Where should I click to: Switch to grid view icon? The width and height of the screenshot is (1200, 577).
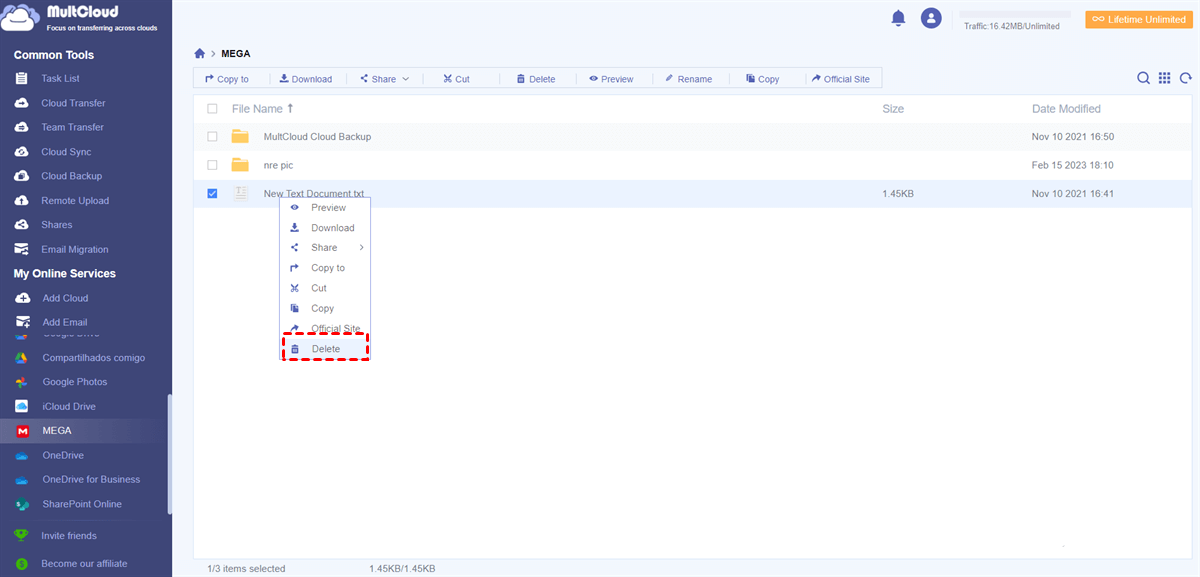pos(1165,78)
